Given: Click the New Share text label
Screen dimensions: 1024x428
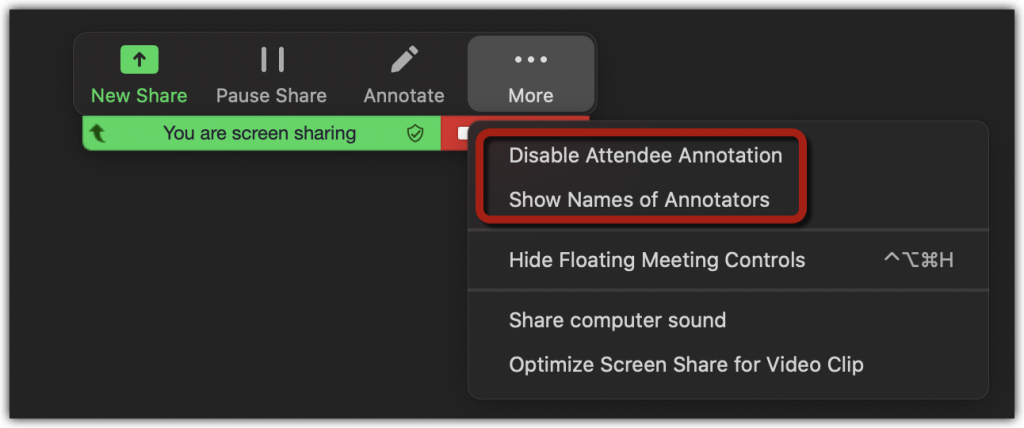Looking at the screenshot, I should [x=139, y=95].
